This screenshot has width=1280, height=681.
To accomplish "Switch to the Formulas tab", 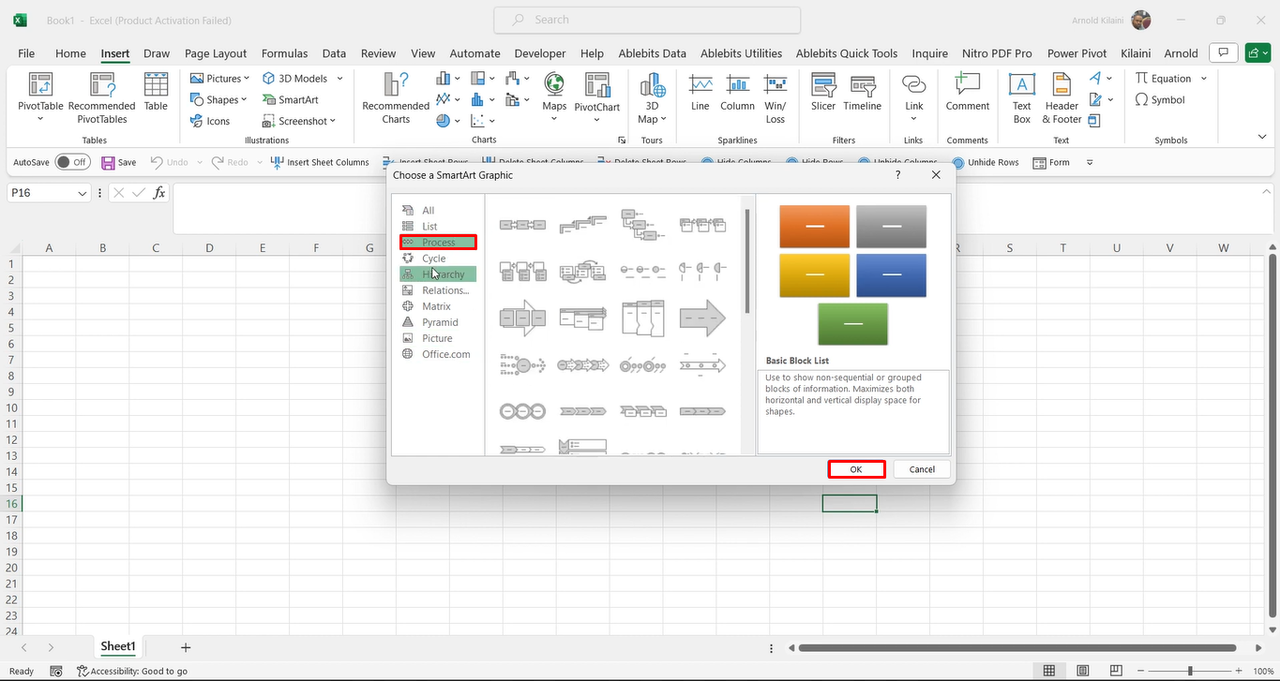I will tap(284, 53).
